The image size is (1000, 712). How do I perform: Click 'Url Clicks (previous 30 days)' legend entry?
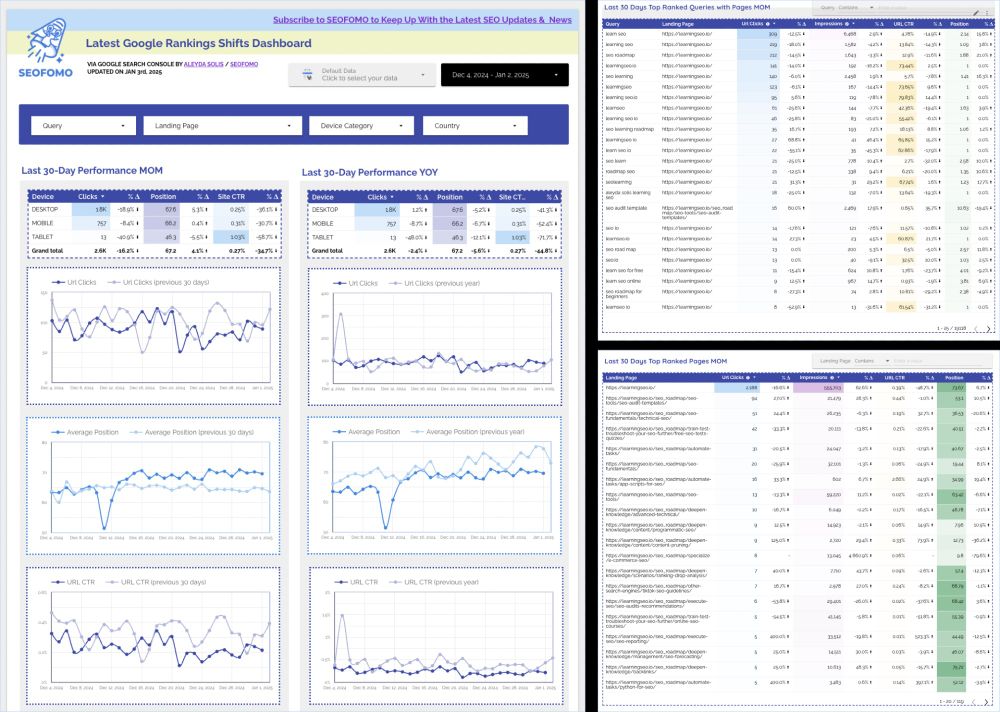[159, 282]
